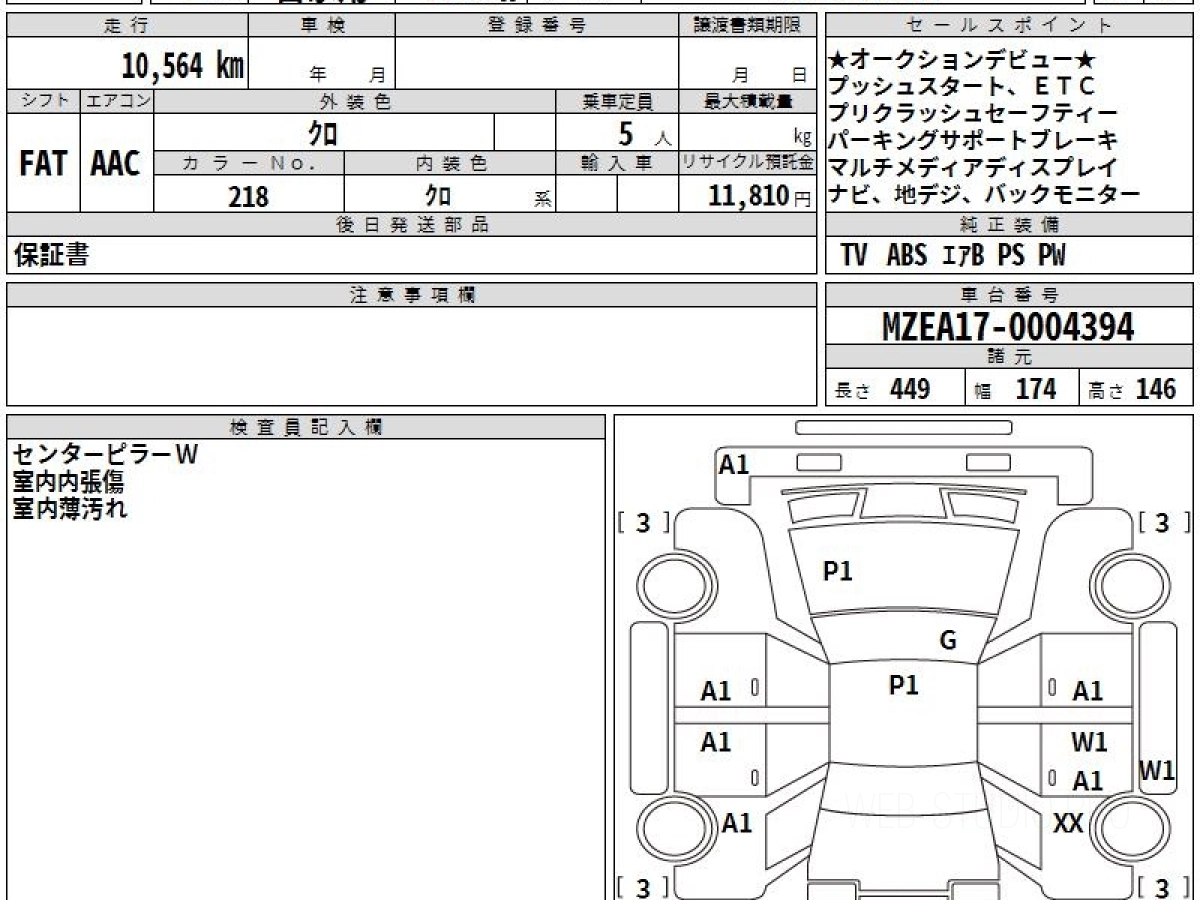This screenshot has height=900, width=1200.
Task: Select the 登録番号 header
Action: tap(537, 26)
